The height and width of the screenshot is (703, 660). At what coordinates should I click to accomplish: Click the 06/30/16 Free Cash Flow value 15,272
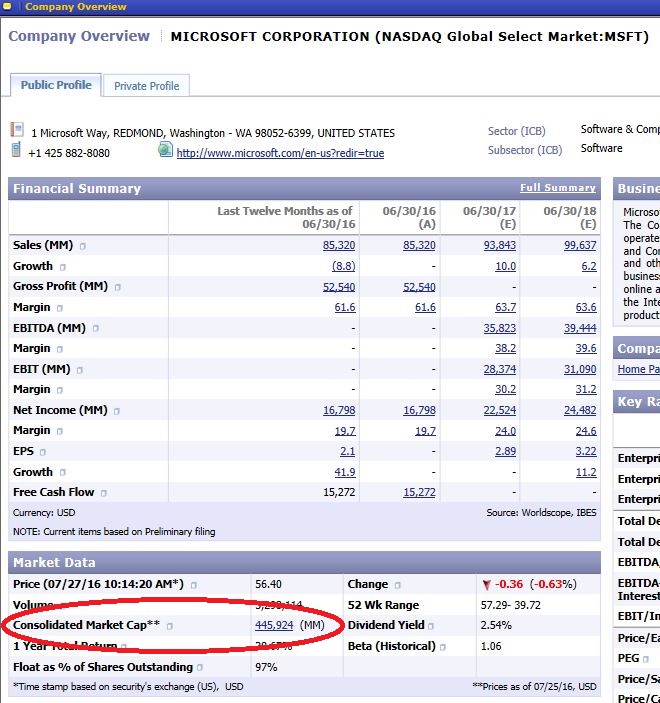419,492
